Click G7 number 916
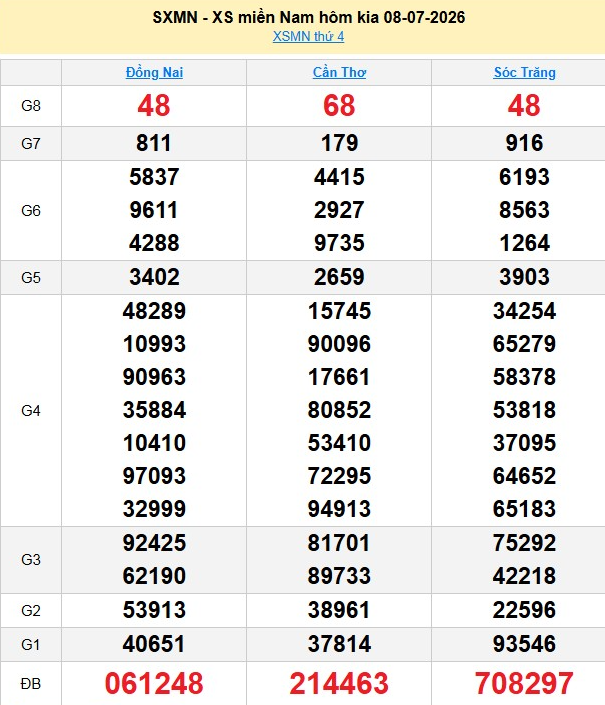The width and height of the screenshot is (605, 705). [x=525, y=143]
